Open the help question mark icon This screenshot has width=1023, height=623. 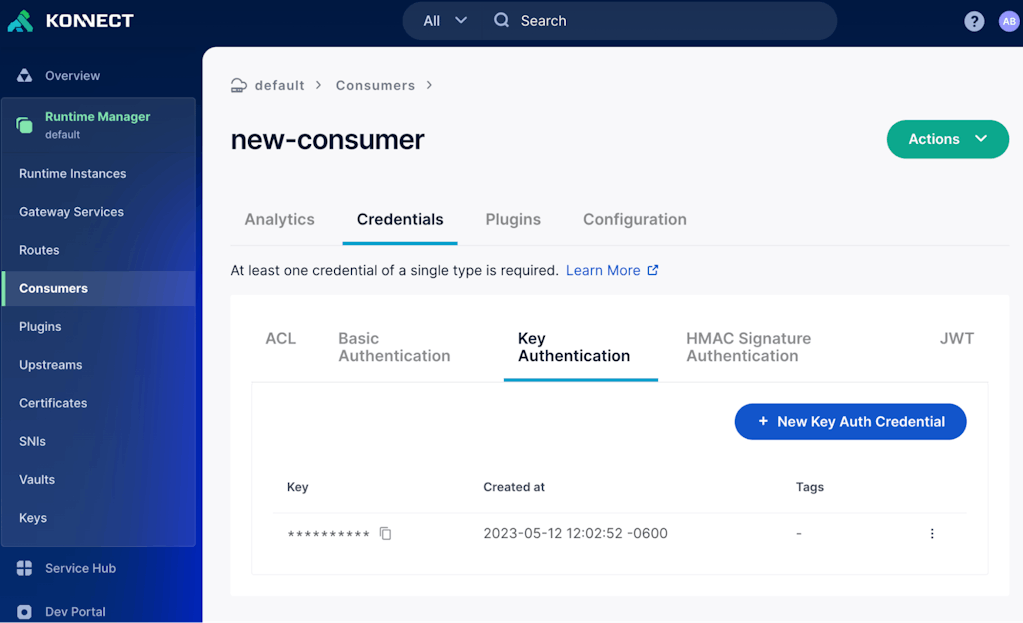pos(973,21)
